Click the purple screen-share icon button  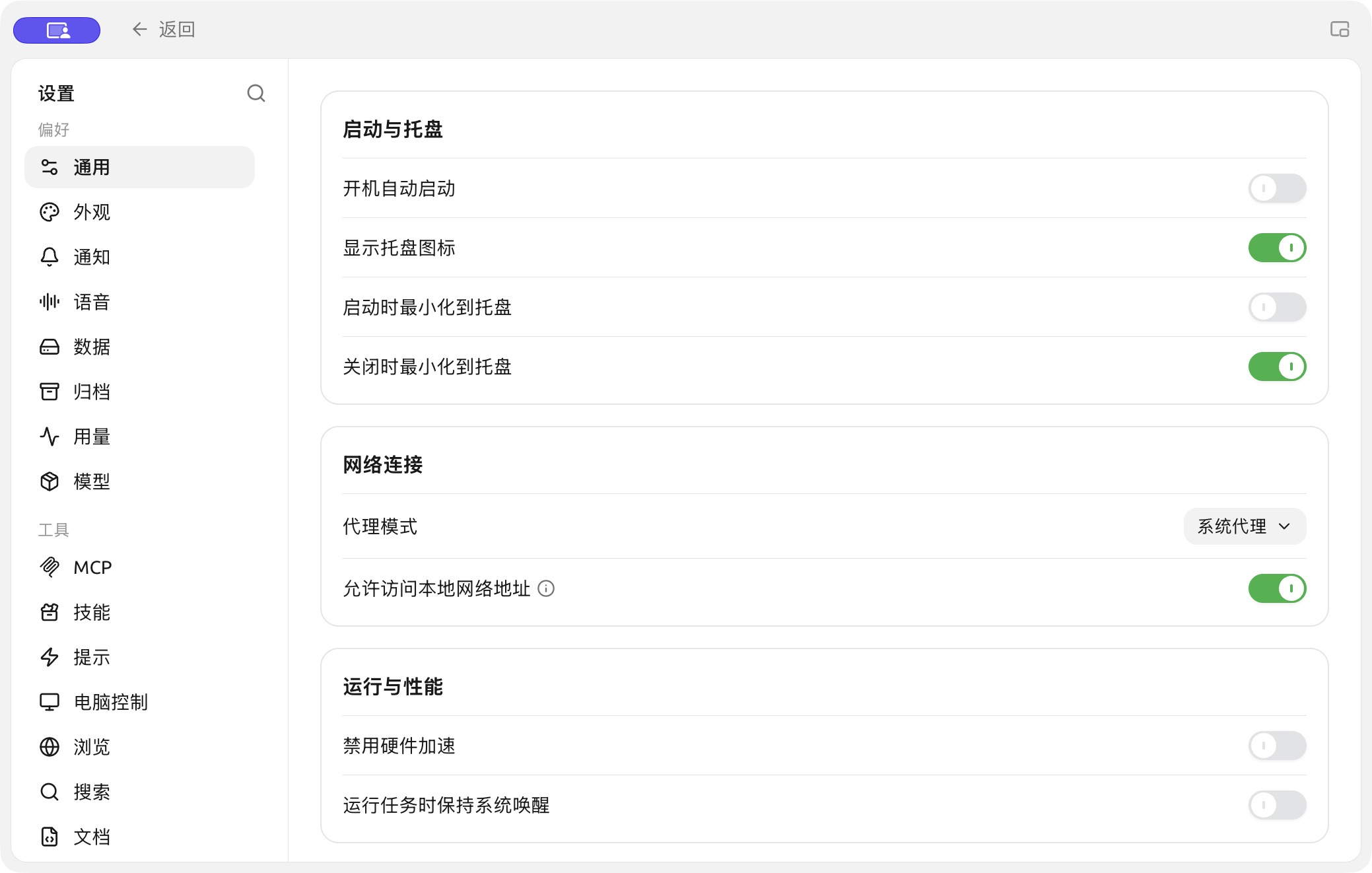coord(57,30)
